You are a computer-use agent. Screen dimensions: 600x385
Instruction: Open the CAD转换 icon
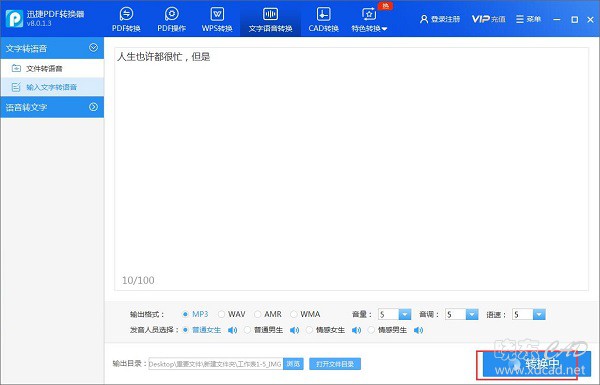[323, 14]
